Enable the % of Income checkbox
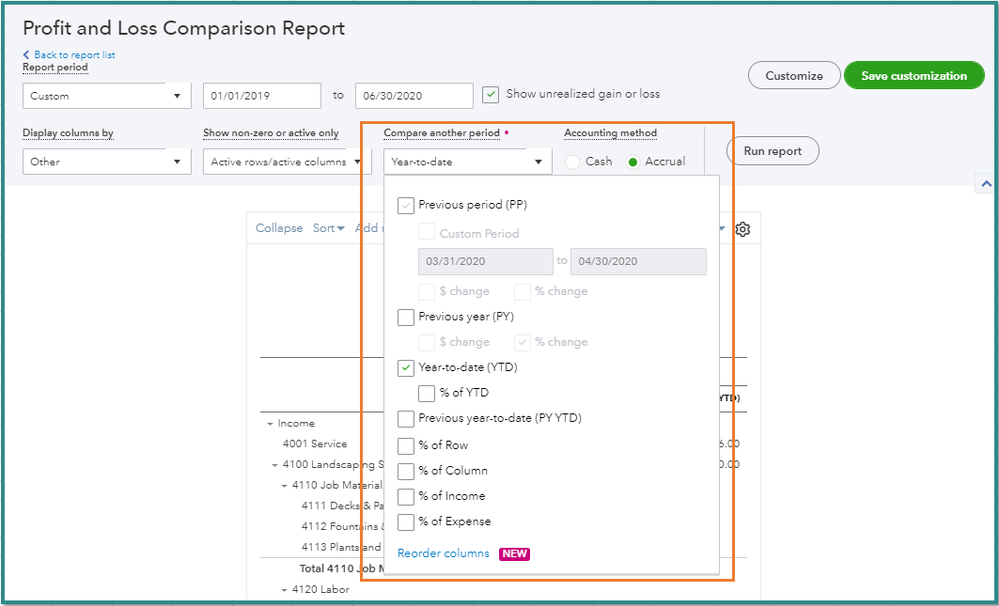The width and height of the screenshot is (999, 606). coord(406,496)
